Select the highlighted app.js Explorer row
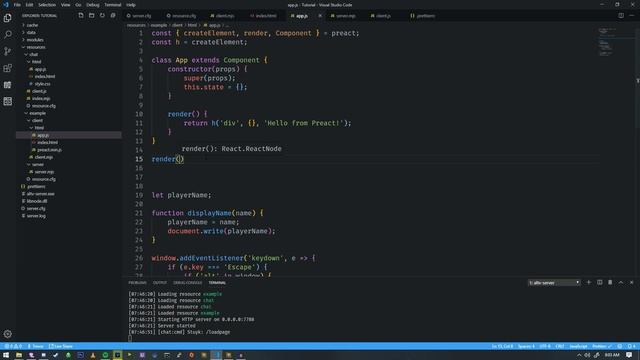 (69, 135)
